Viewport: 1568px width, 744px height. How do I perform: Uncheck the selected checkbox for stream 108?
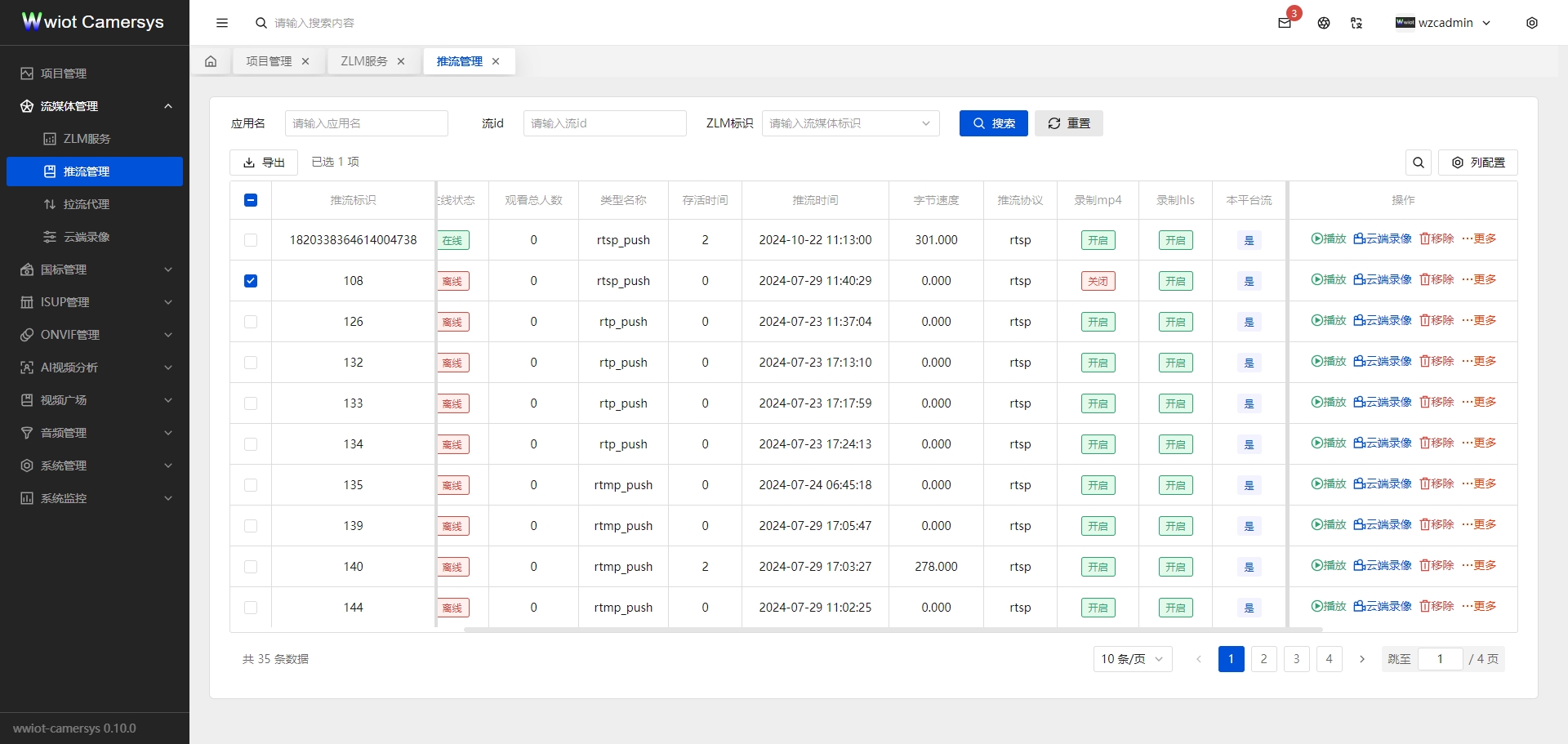tap(251, 280)
